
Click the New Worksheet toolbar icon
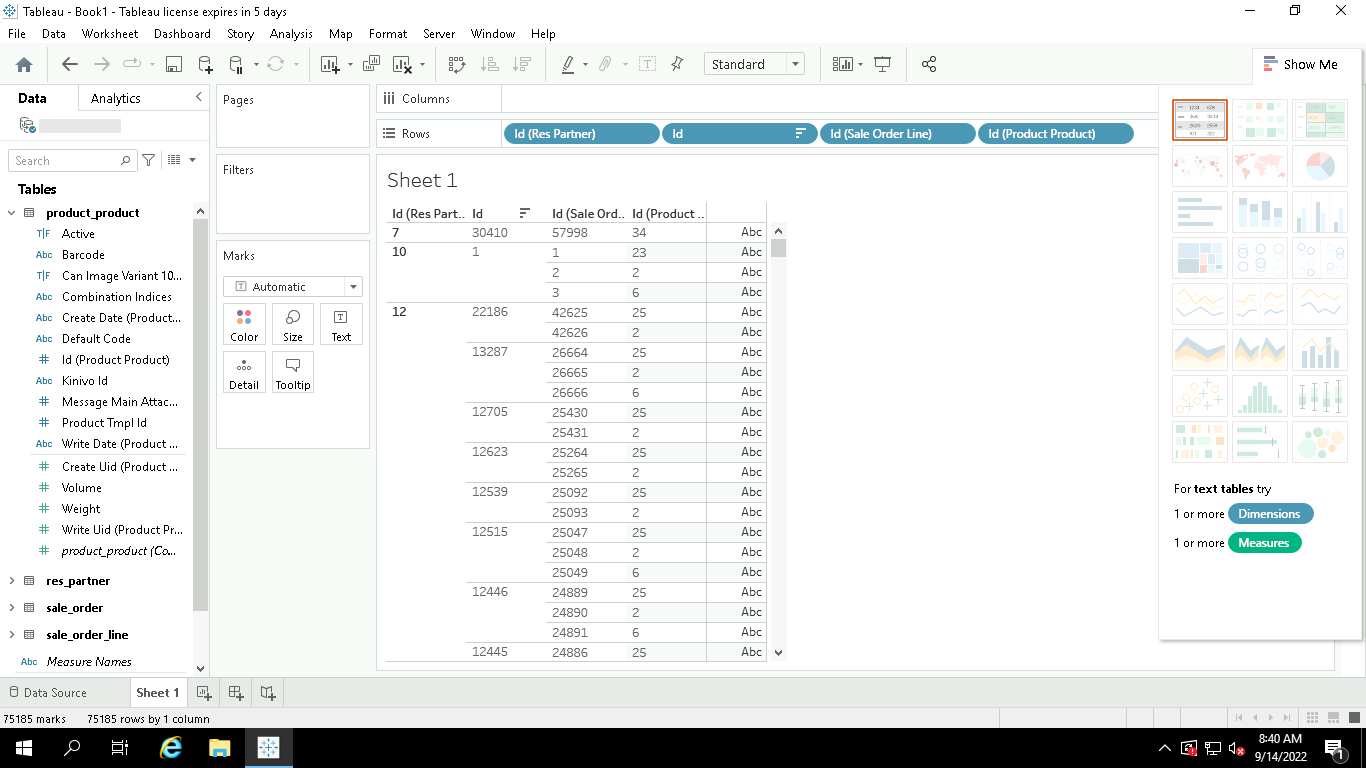[330, 64]
